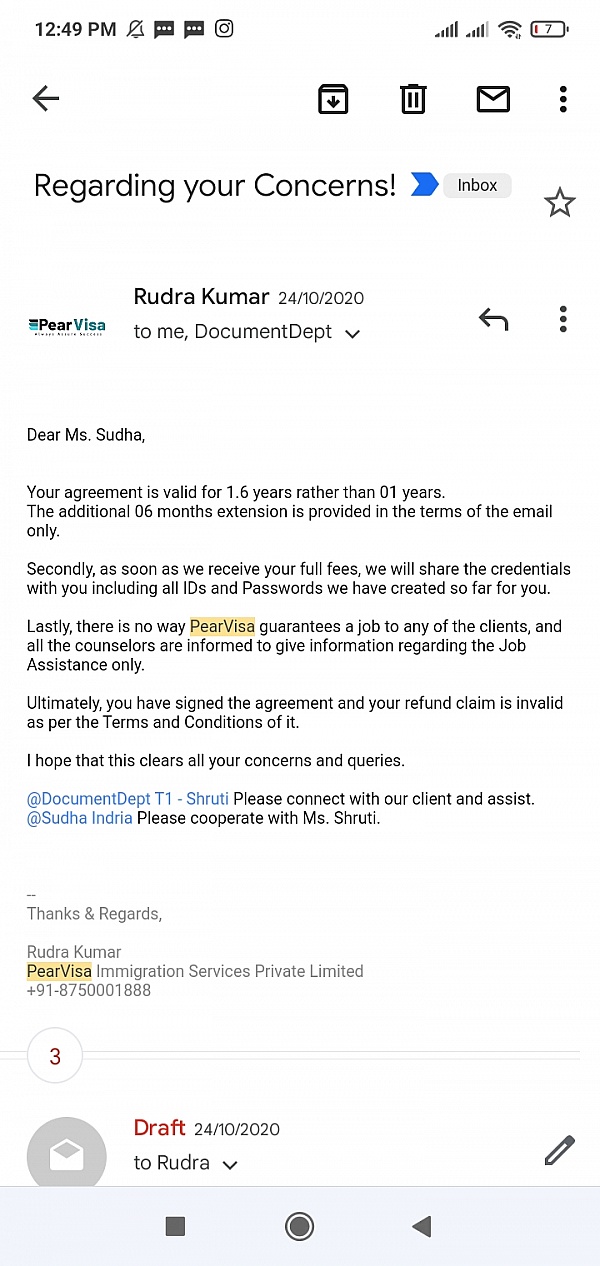Image resolution: width=600 pixels, height=1266 pixels.
Task: Open Rudra Kumar's message options menu
Action: tap(563, 320)
